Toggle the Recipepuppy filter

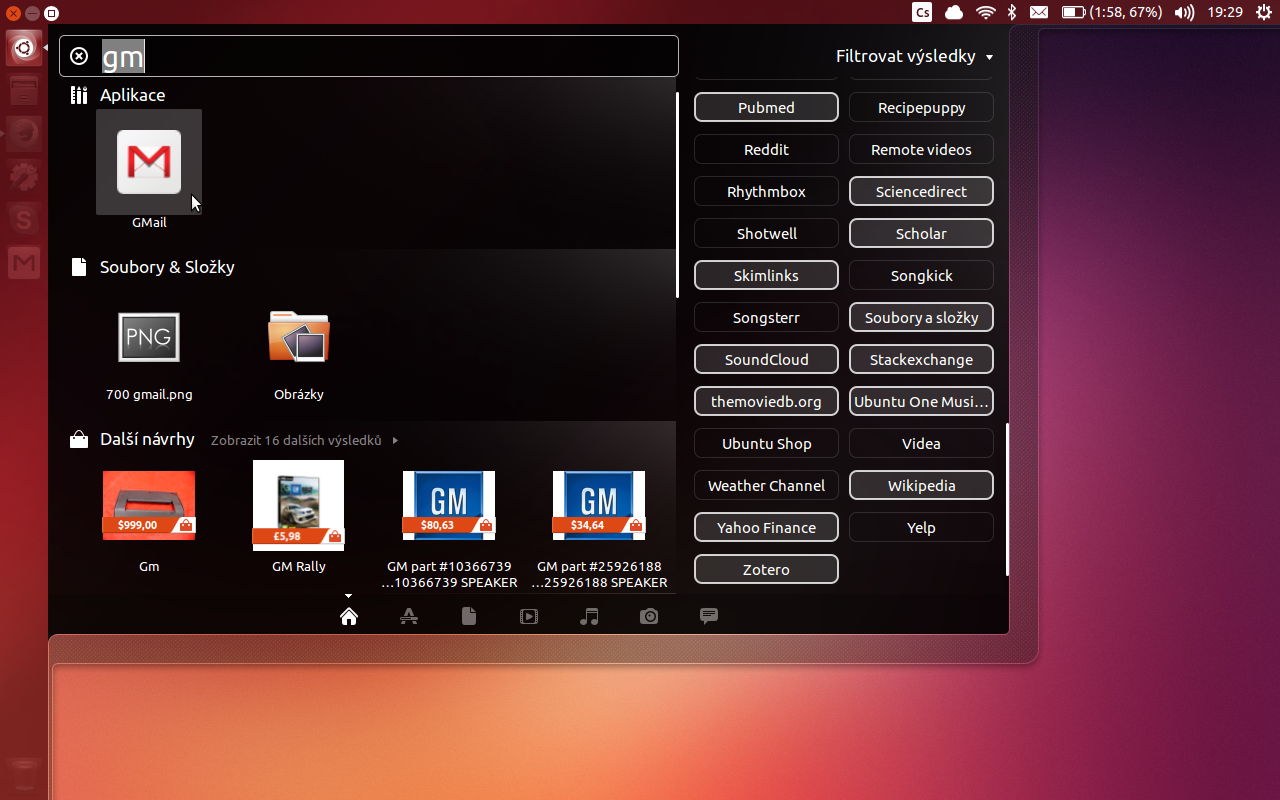921,107
